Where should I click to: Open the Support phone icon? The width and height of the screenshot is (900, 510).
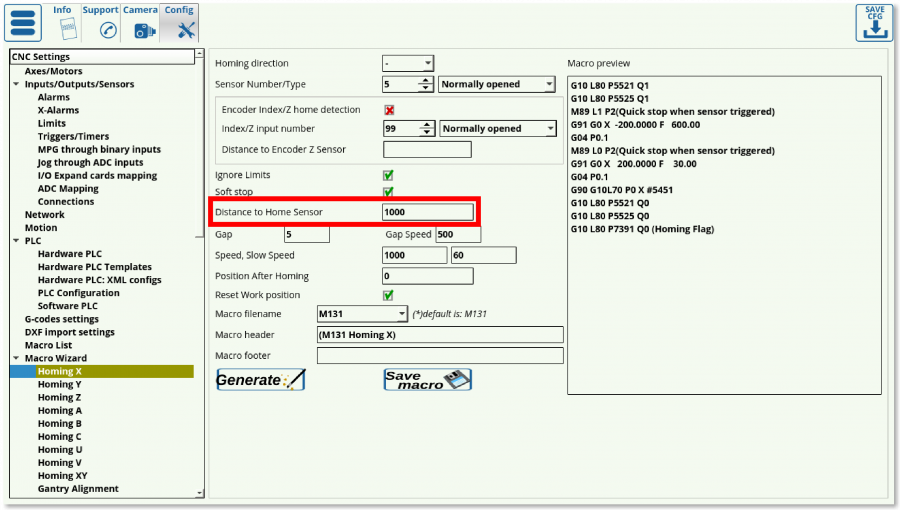click(x=104, y=29)
